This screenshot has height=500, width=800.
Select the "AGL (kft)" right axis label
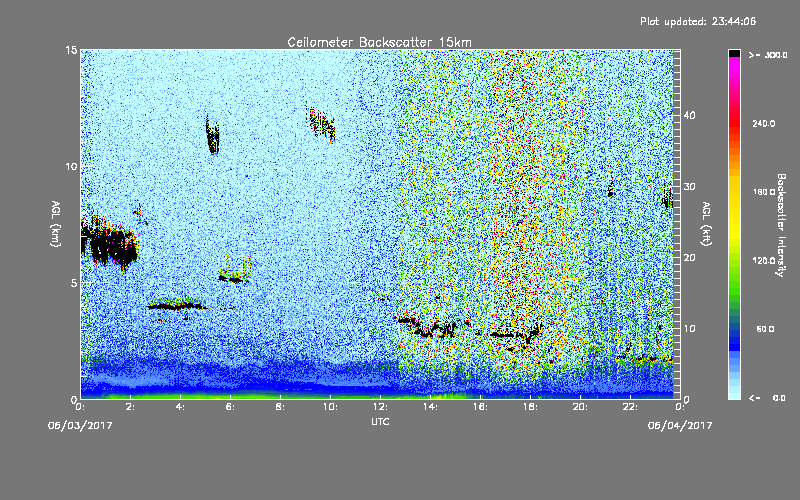point(706,224)
